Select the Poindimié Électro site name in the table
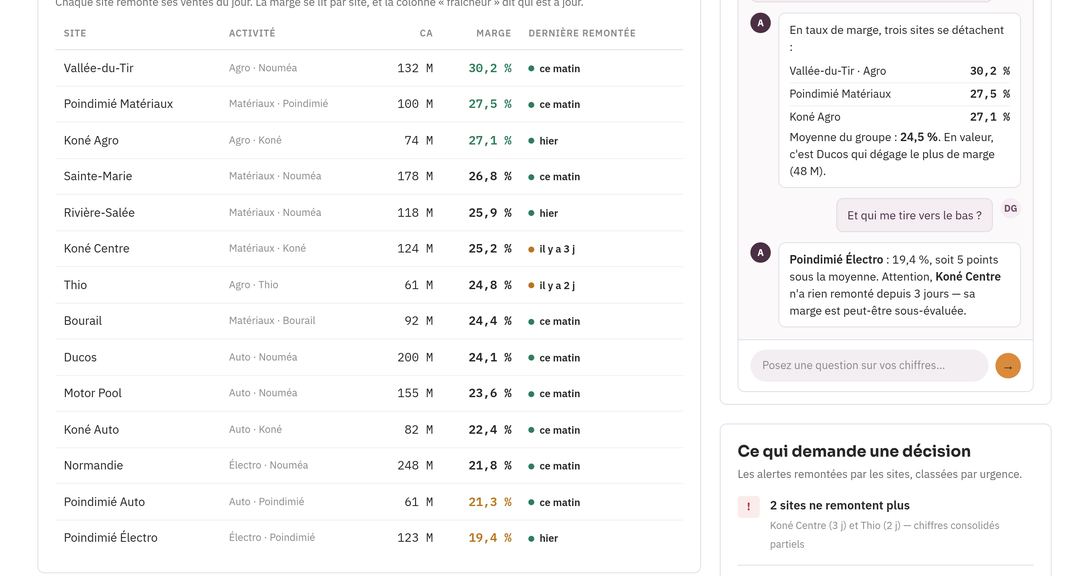 [110, 538]
